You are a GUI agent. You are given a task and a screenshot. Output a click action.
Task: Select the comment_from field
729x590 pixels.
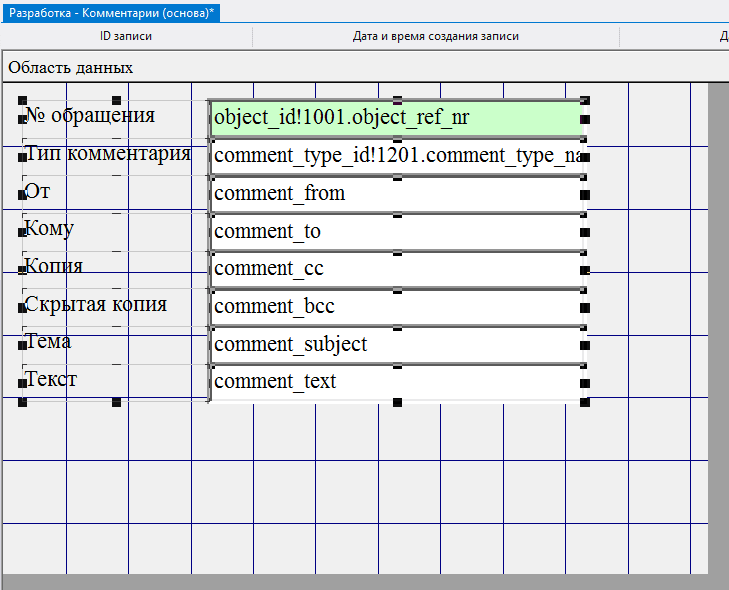point(396,193)
